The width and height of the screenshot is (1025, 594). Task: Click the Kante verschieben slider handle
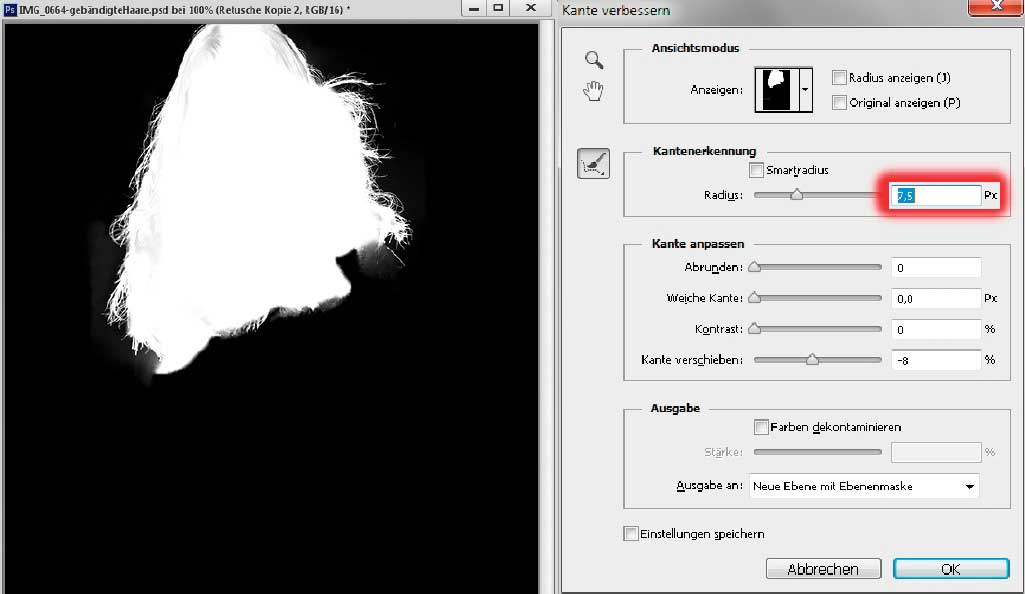[x=812, y=360]
